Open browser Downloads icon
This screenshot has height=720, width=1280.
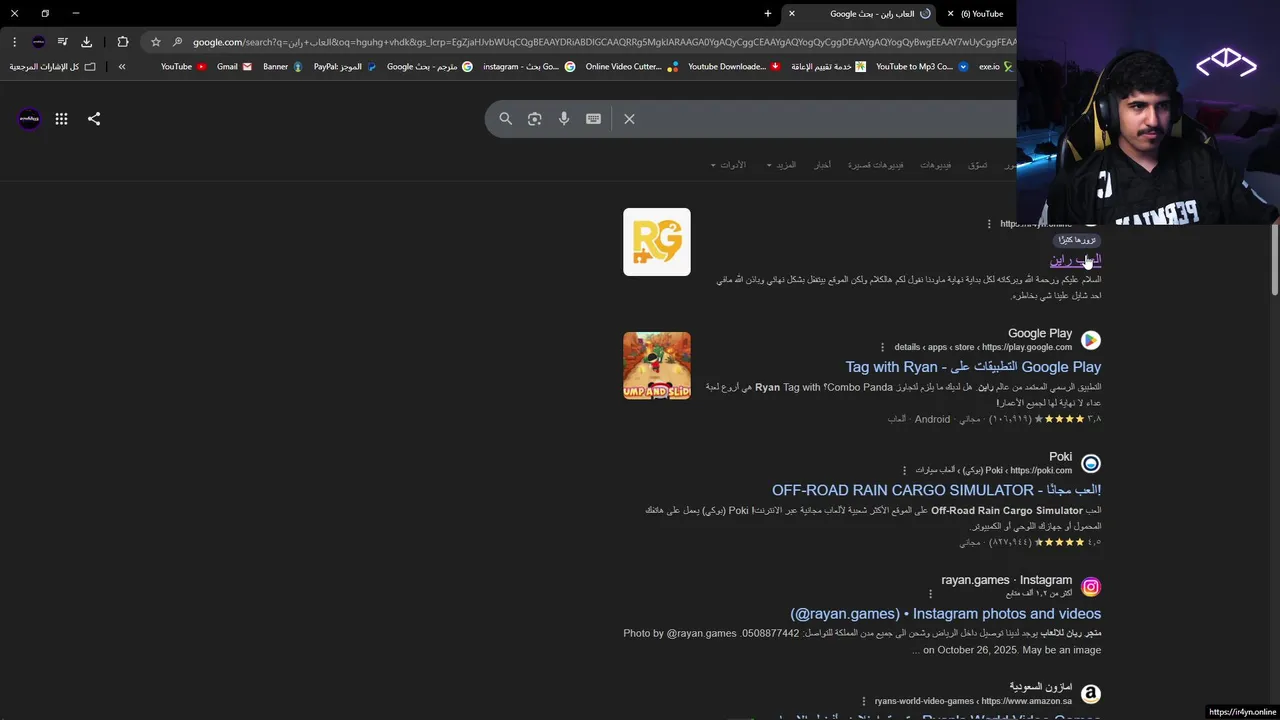click(x=86, y=42)
